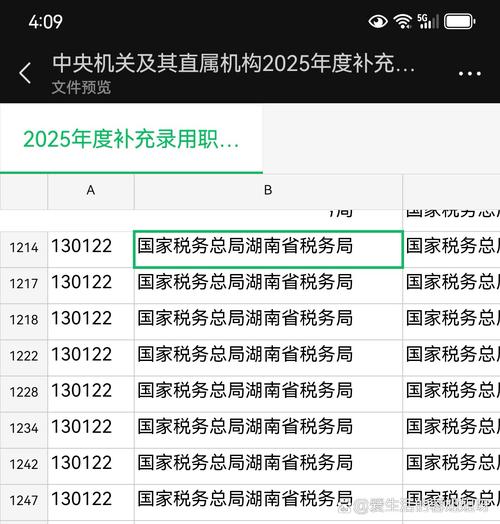This screenshot has height=524, width=500.
Task: Select the 2025年度补充录用职… sheet tab
Action: coord(131,139)
